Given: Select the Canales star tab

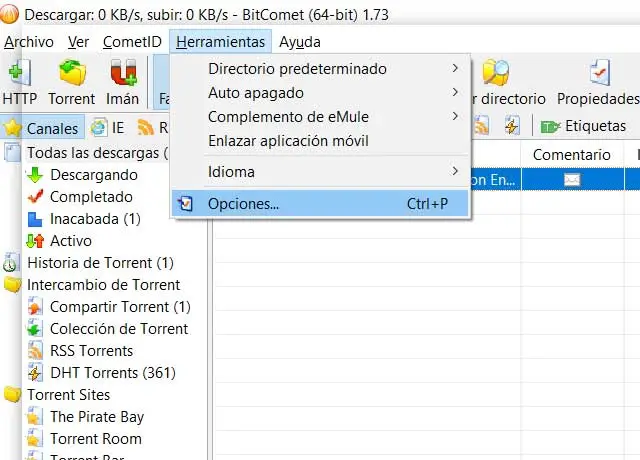Looking at the screenshot, I should click(x=42, y=128).
